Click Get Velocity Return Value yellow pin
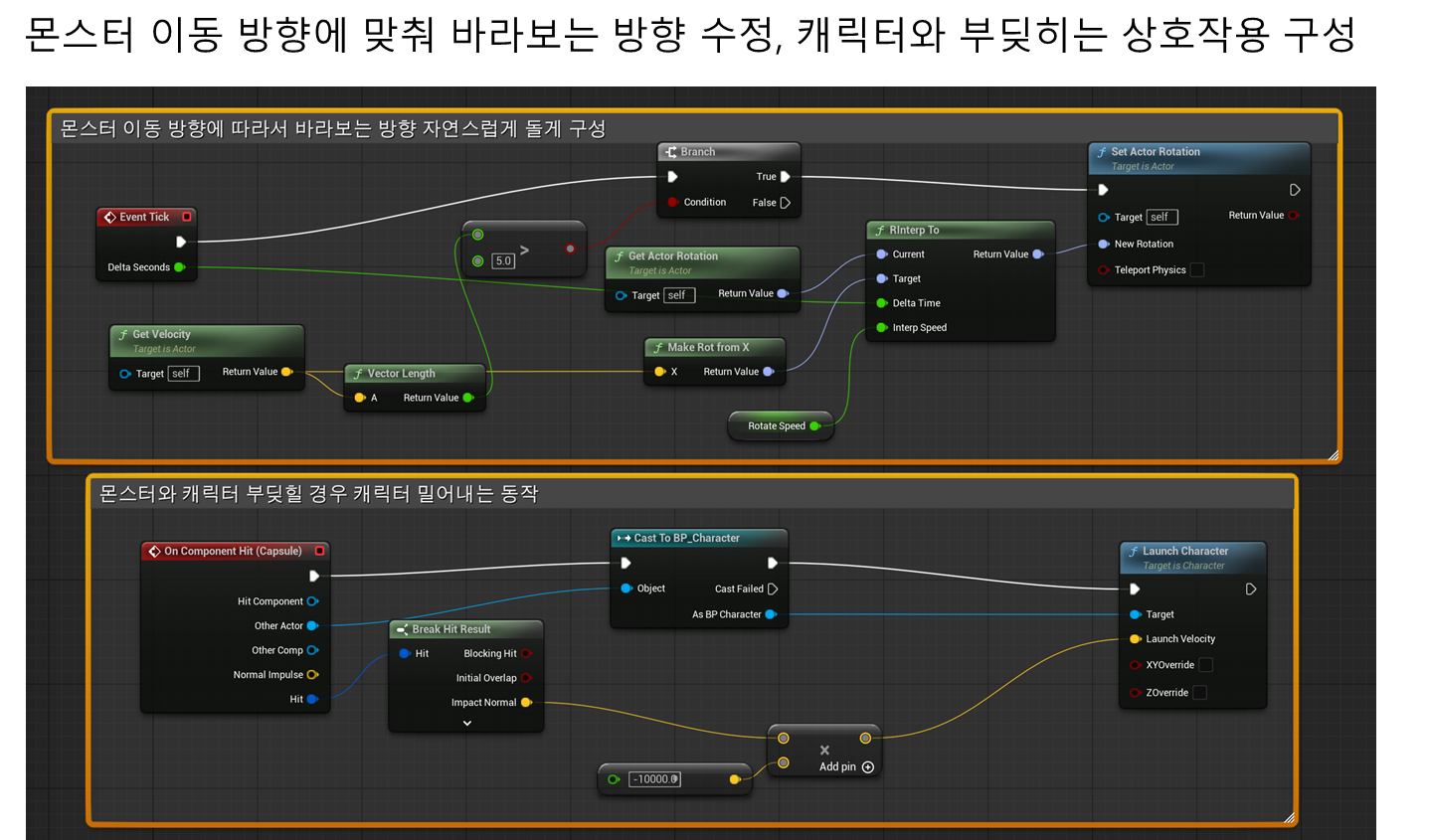 (287, 372)
